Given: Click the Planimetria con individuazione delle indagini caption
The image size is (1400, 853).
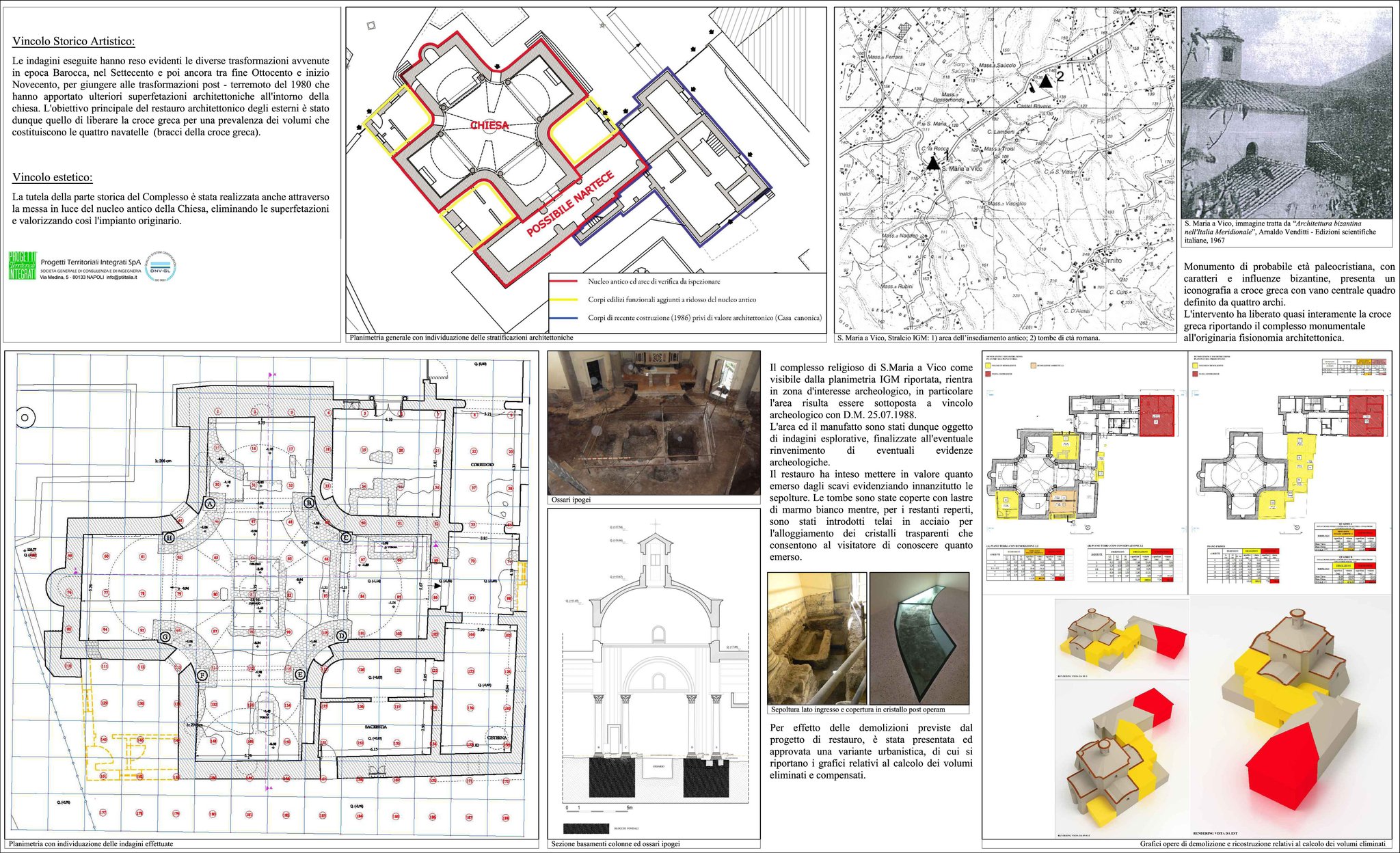Looking at the screenshot, I should [x=91, y=843].
